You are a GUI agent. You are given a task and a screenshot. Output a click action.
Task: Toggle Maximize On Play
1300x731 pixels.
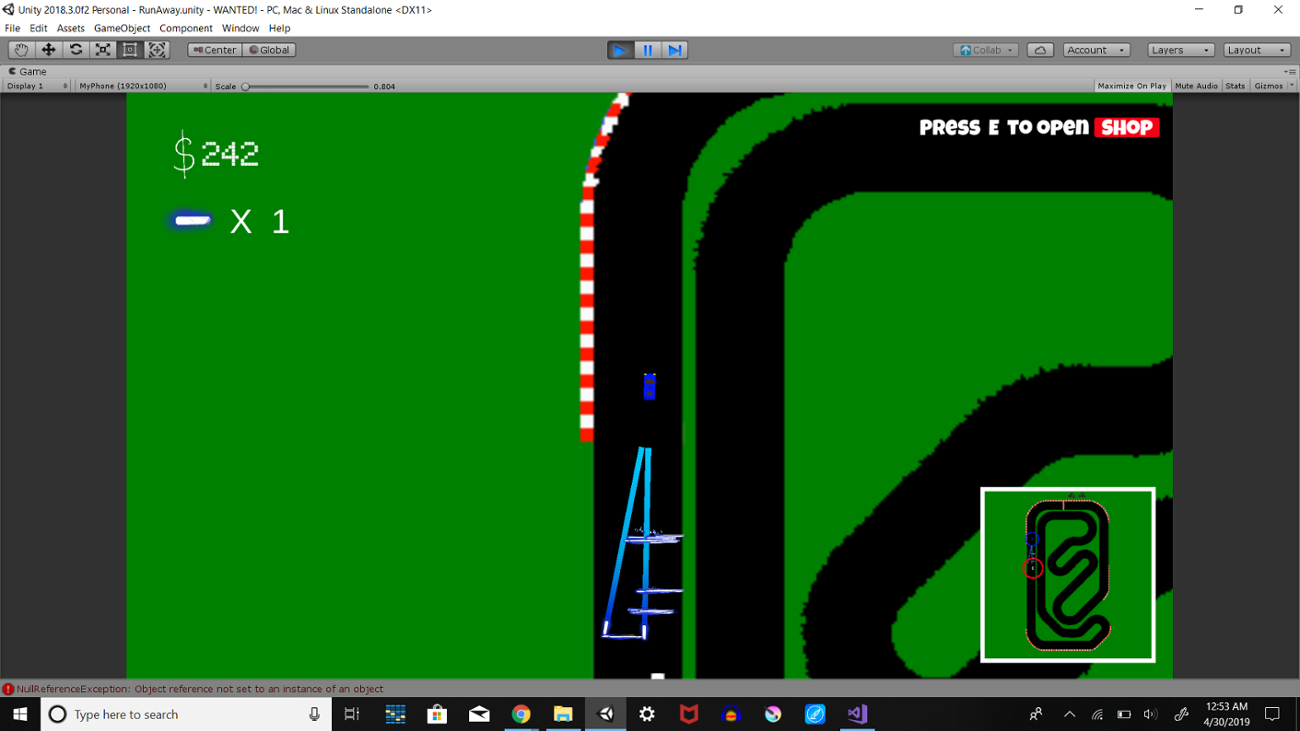click(x=1131, y=86)
